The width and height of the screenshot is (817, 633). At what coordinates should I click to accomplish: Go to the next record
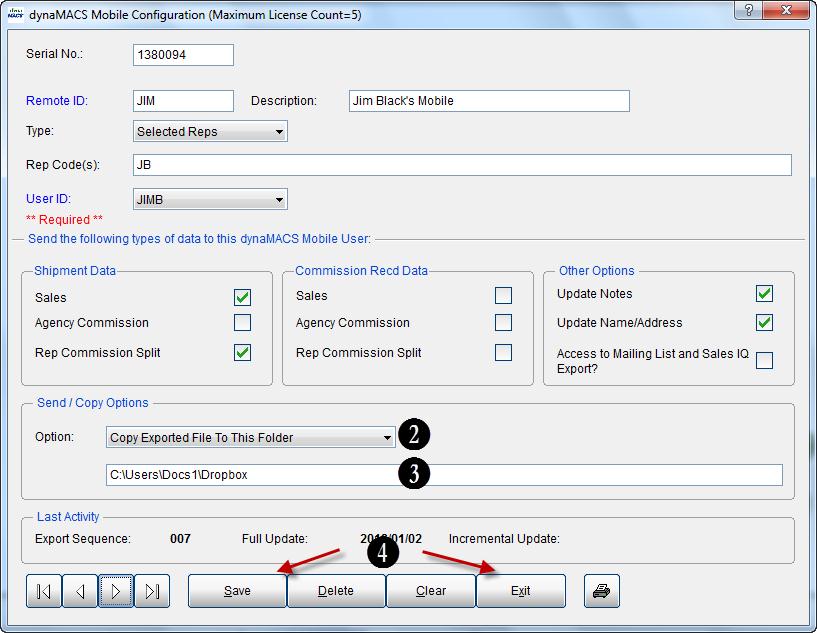point(116,591)
